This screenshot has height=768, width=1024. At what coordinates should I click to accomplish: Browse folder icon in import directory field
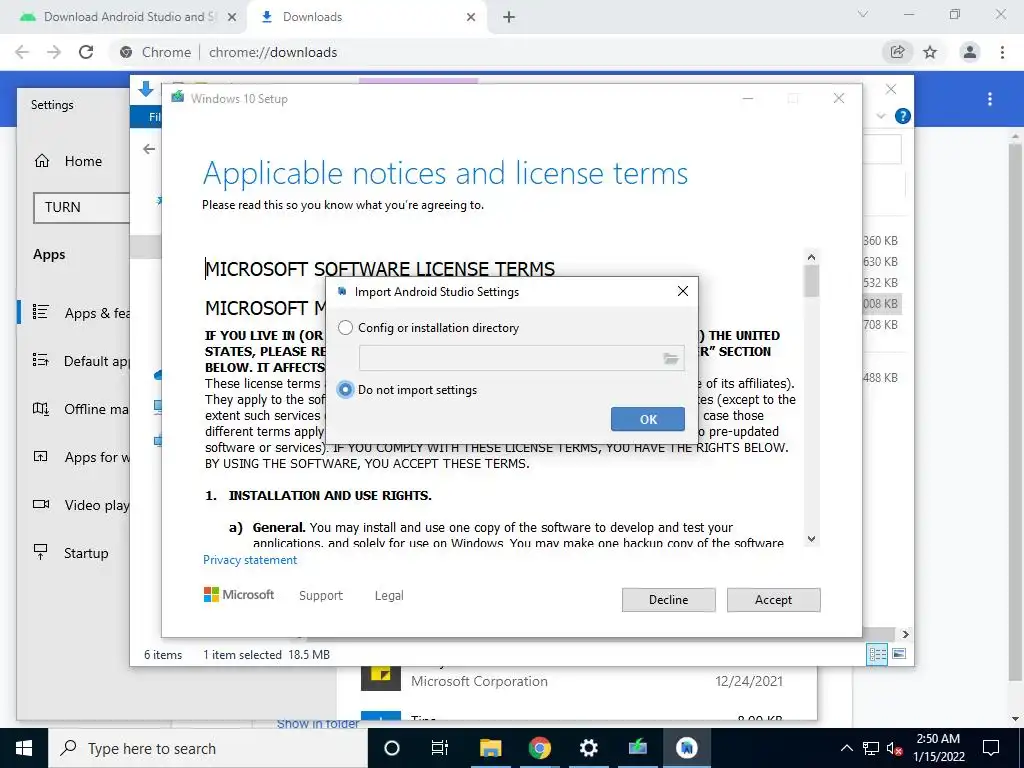671,358
